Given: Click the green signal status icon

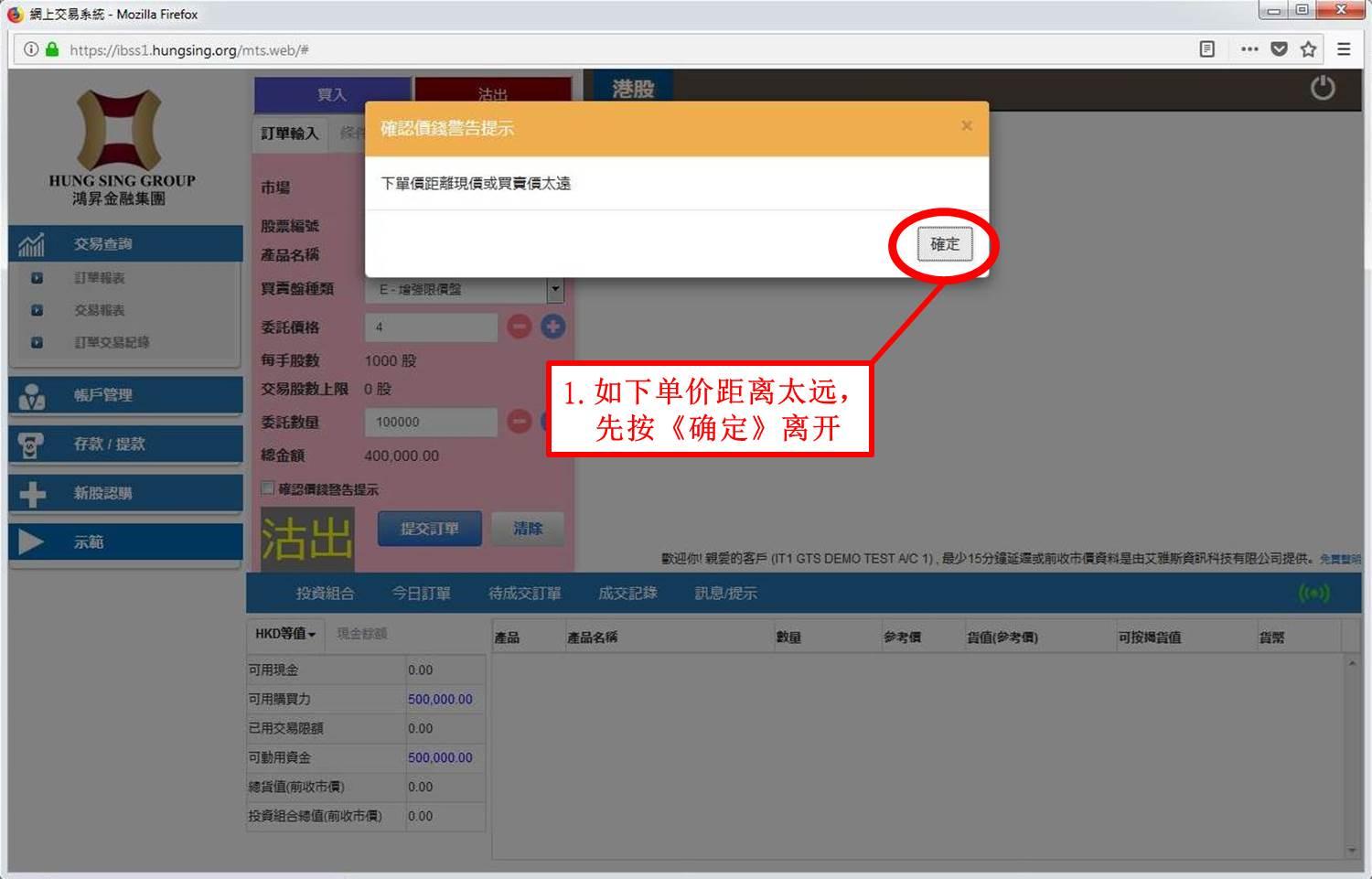Looking at the screenshot, I should tap(1314, 593).
